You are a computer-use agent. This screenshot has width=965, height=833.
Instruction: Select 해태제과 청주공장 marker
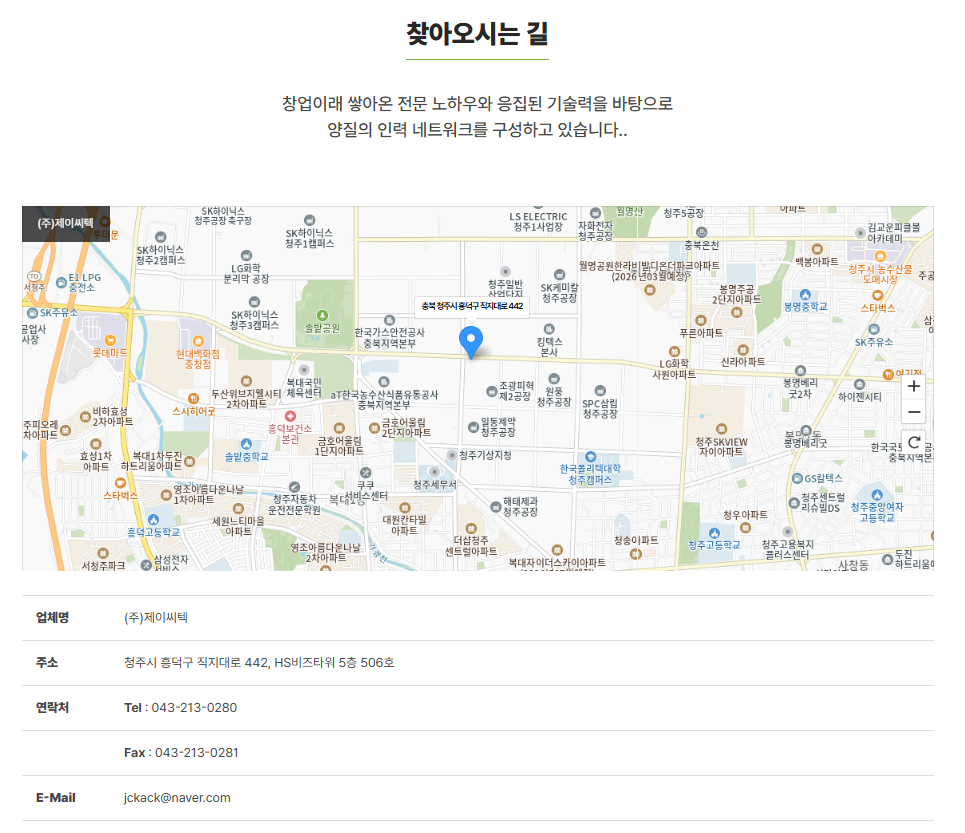coord(495,507)
